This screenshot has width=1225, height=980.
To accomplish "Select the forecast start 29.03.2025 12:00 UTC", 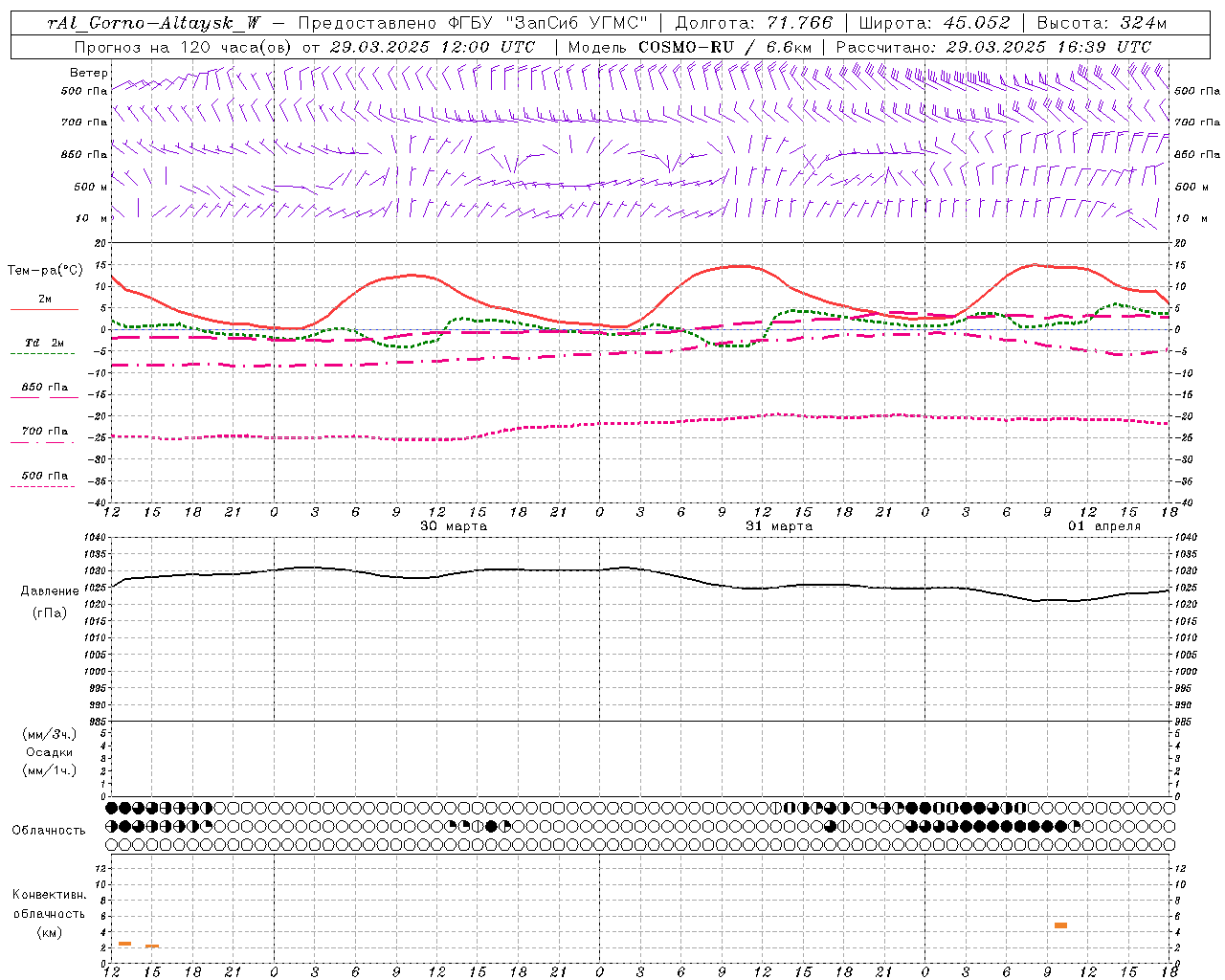I will [x=433, y=47].
